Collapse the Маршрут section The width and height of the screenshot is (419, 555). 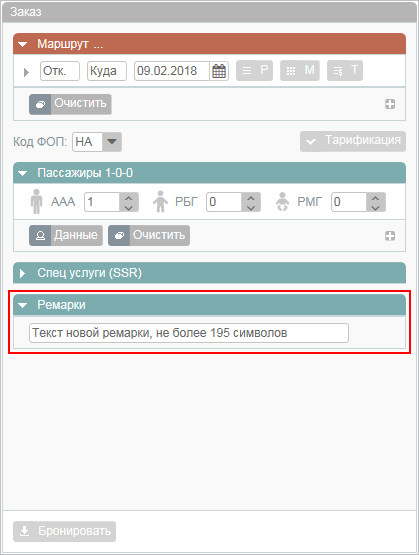[x=23, y=44]
